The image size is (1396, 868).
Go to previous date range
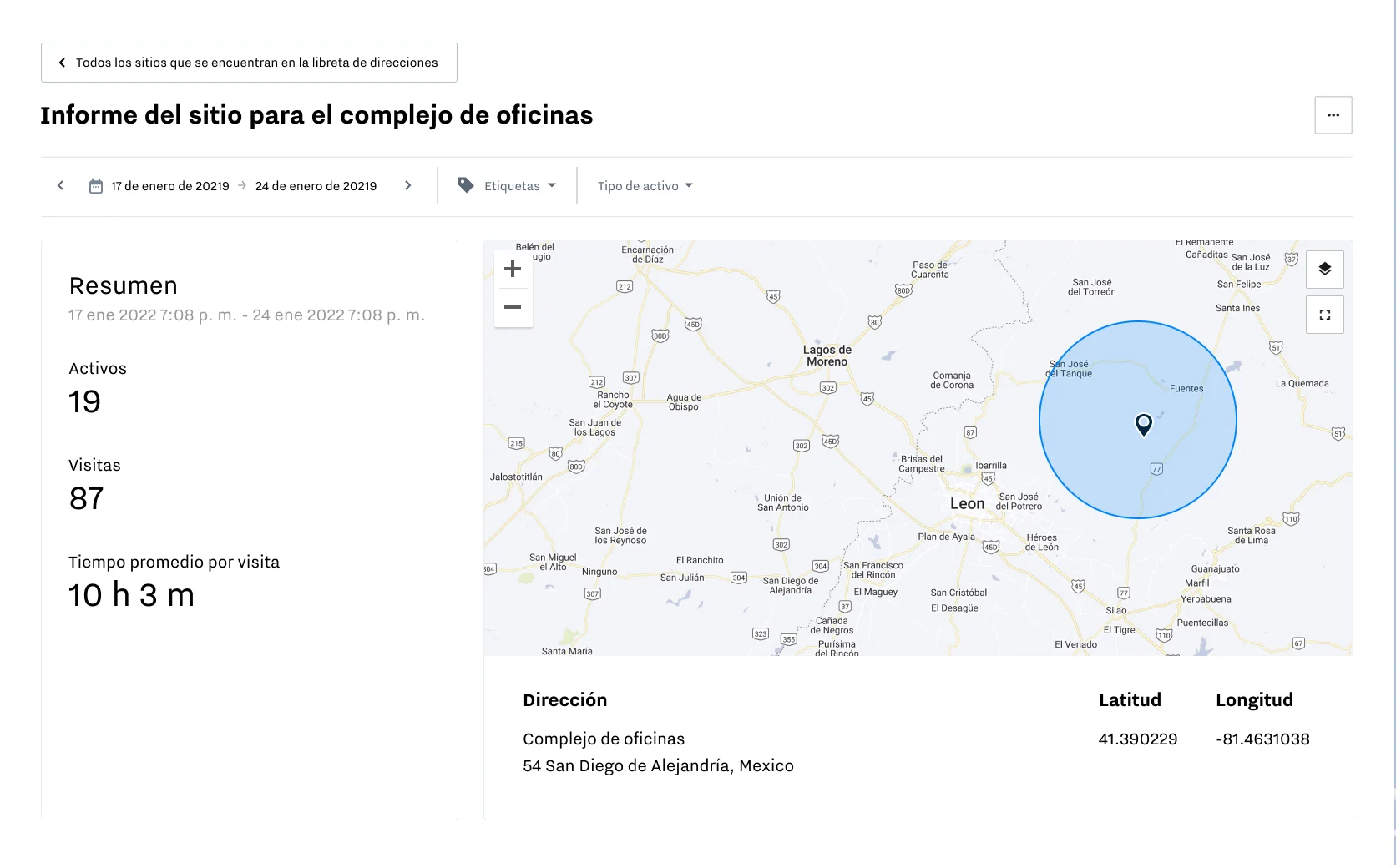pyautogui.click(x=60, y=185)
